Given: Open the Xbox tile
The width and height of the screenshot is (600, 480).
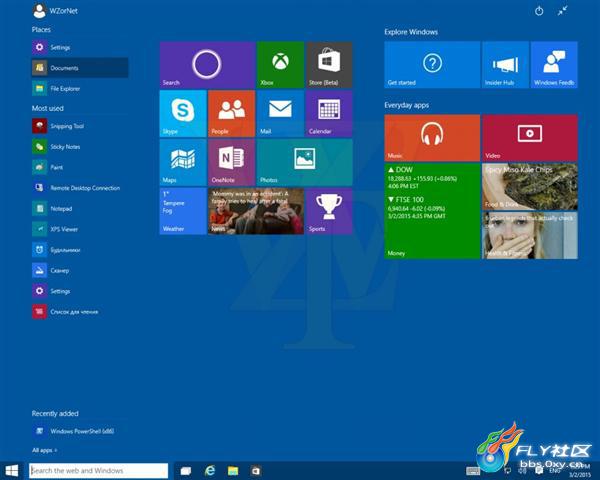Looking at the screenshot, I should tap(280, 65).
